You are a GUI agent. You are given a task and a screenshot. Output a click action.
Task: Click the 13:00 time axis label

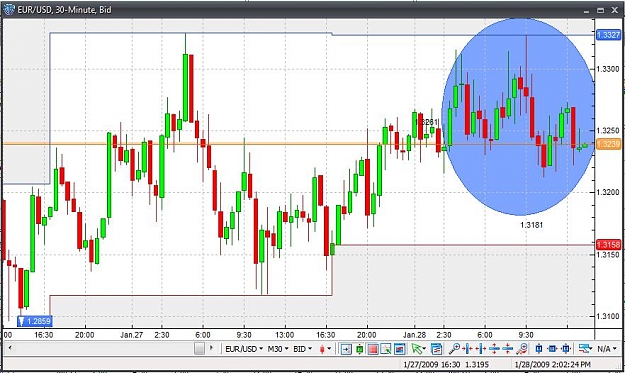point(285,335)
